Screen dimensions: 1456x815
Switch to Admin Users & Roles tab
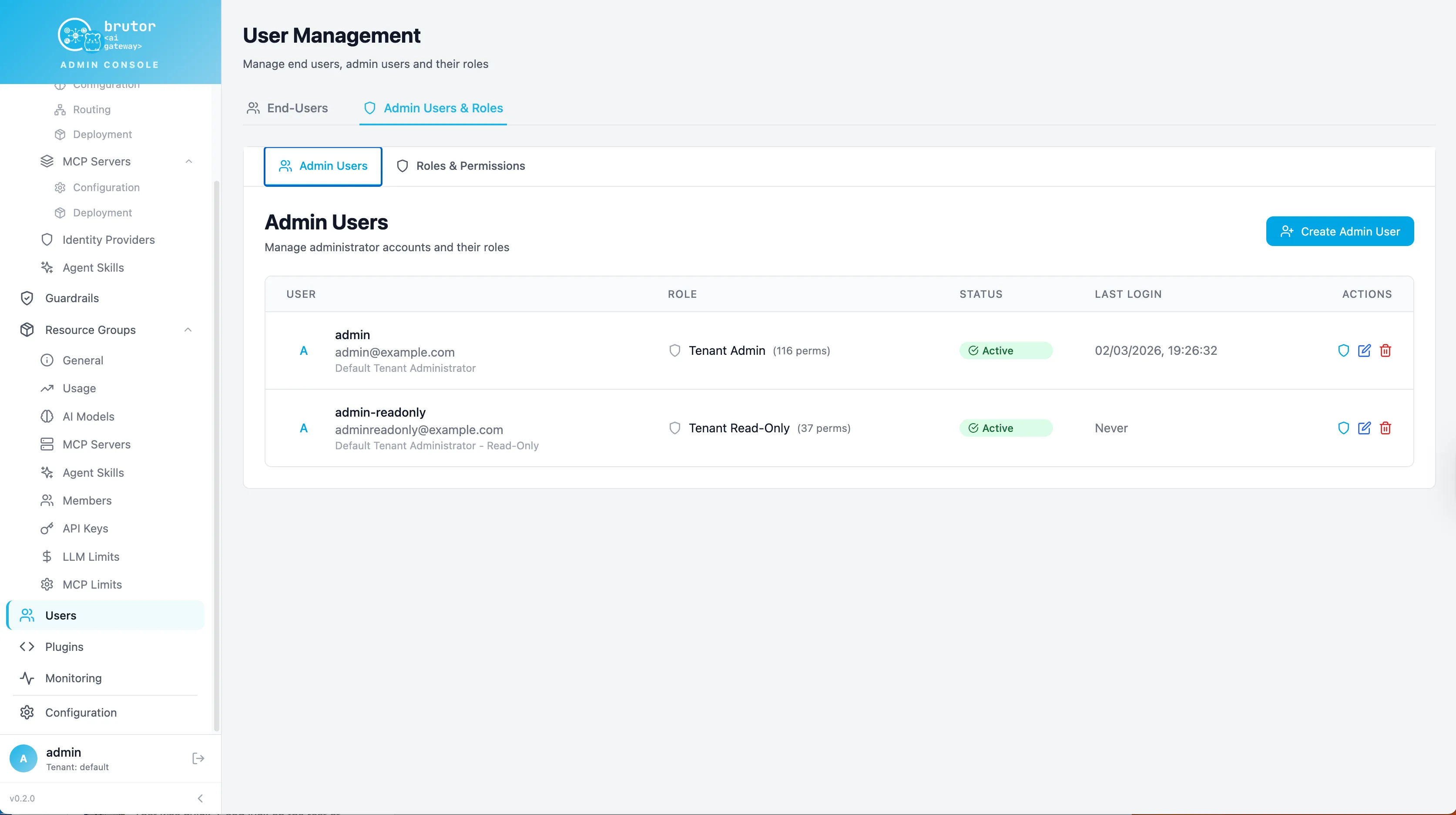point(433,108)
